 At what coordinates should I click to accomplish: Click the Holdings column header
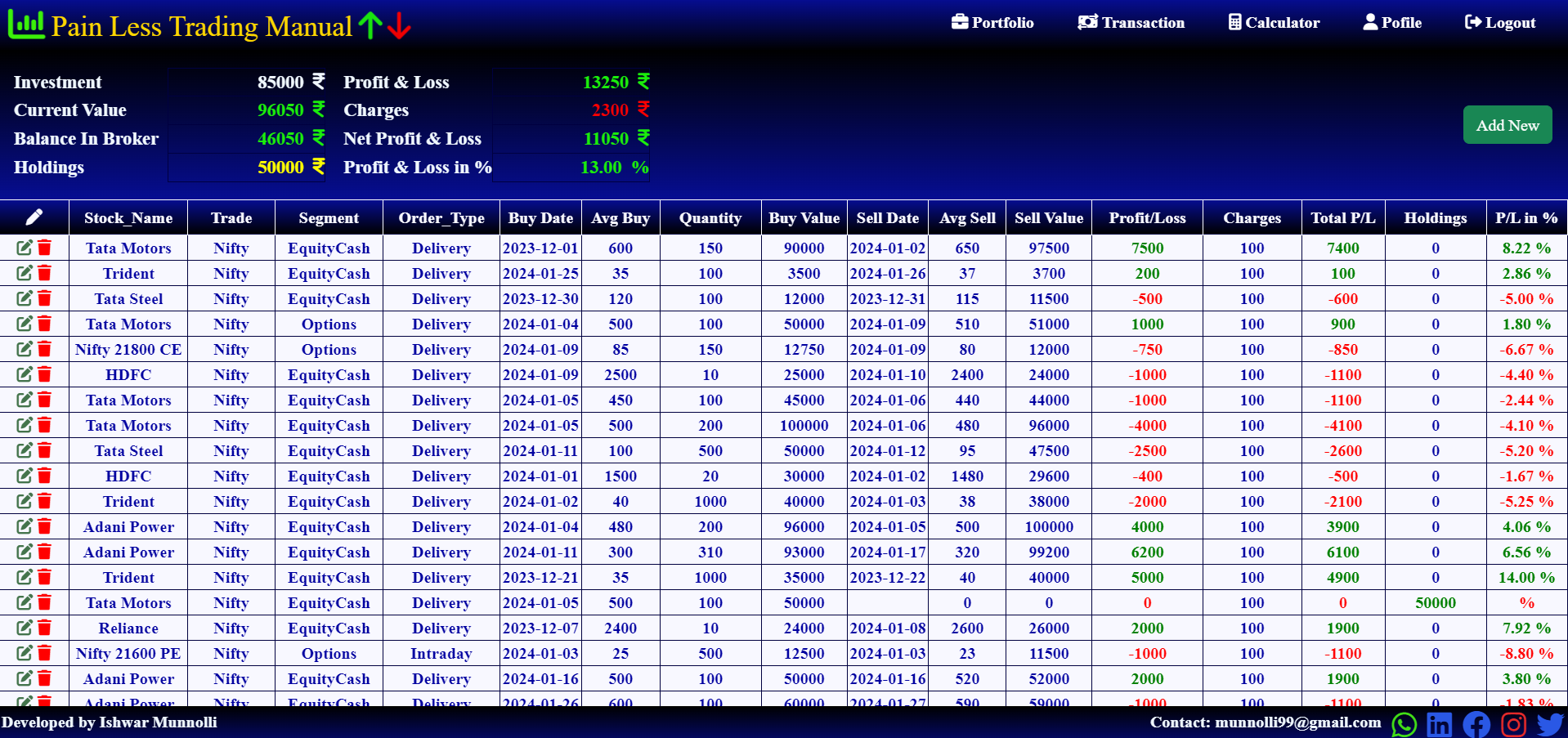coord(1436,217)
